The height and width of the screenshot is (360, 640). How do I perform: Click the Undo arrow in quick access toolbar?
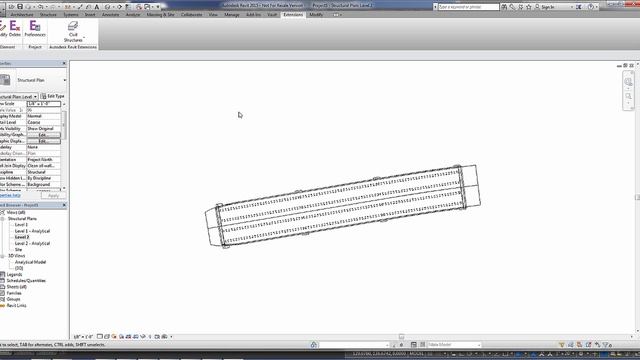point(40,7)
